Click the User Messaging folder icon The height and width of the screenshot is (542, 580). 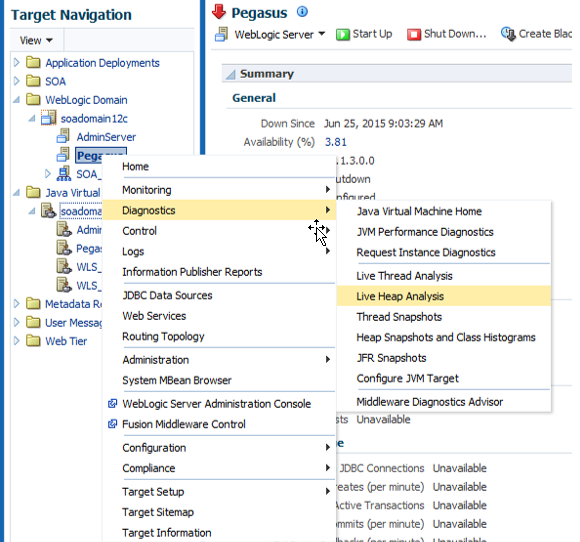tap(33, 322)
